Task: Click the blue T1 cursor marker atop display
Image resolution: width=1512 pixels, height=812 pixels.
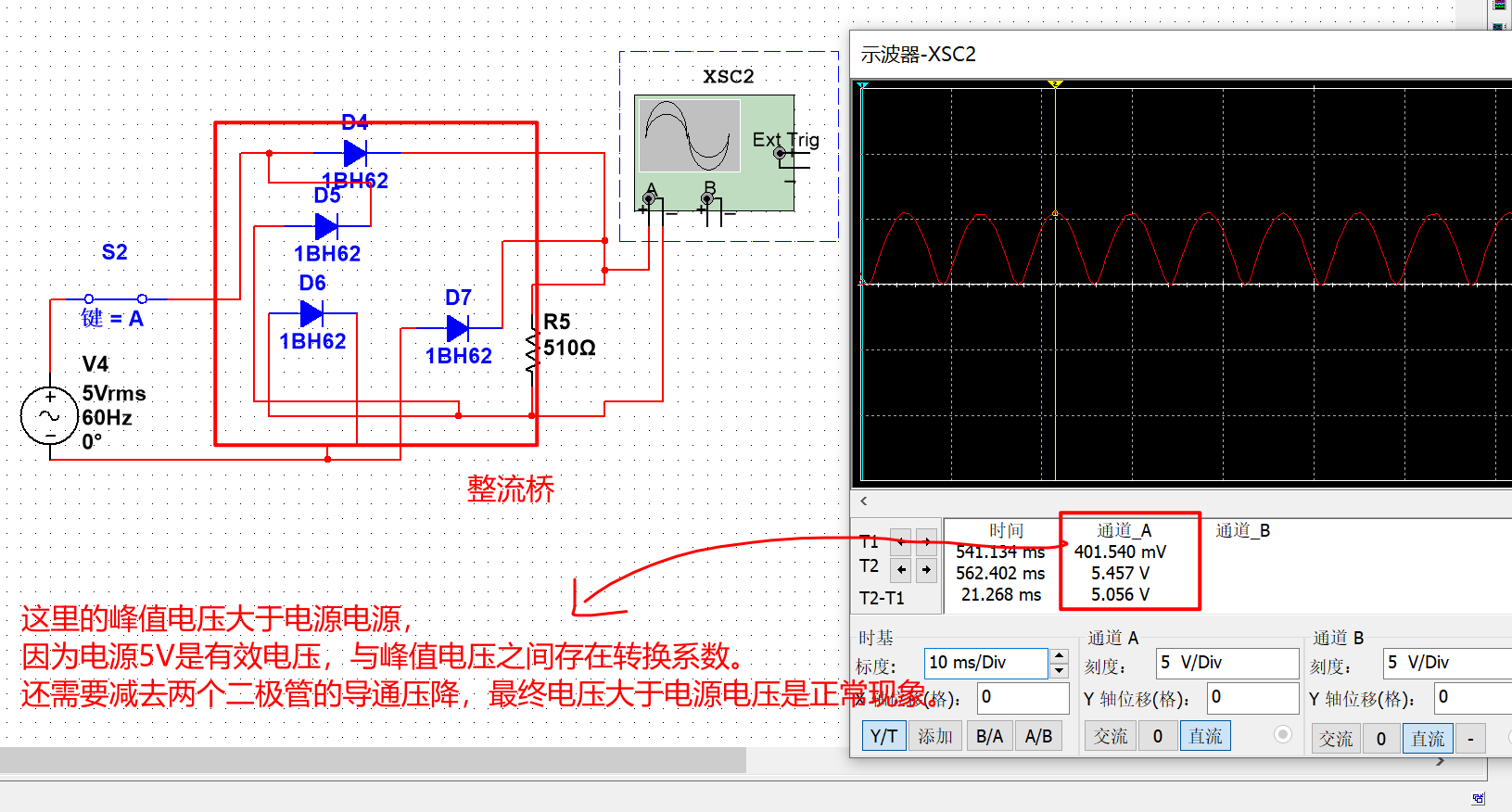Action: click(x=862, y=86)
